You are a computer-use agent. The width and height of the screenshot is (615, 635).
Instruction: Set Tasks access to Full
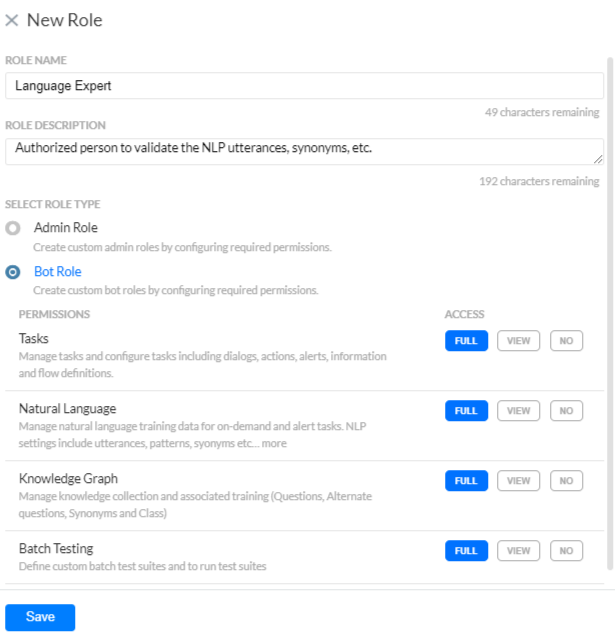click(466, 341)
